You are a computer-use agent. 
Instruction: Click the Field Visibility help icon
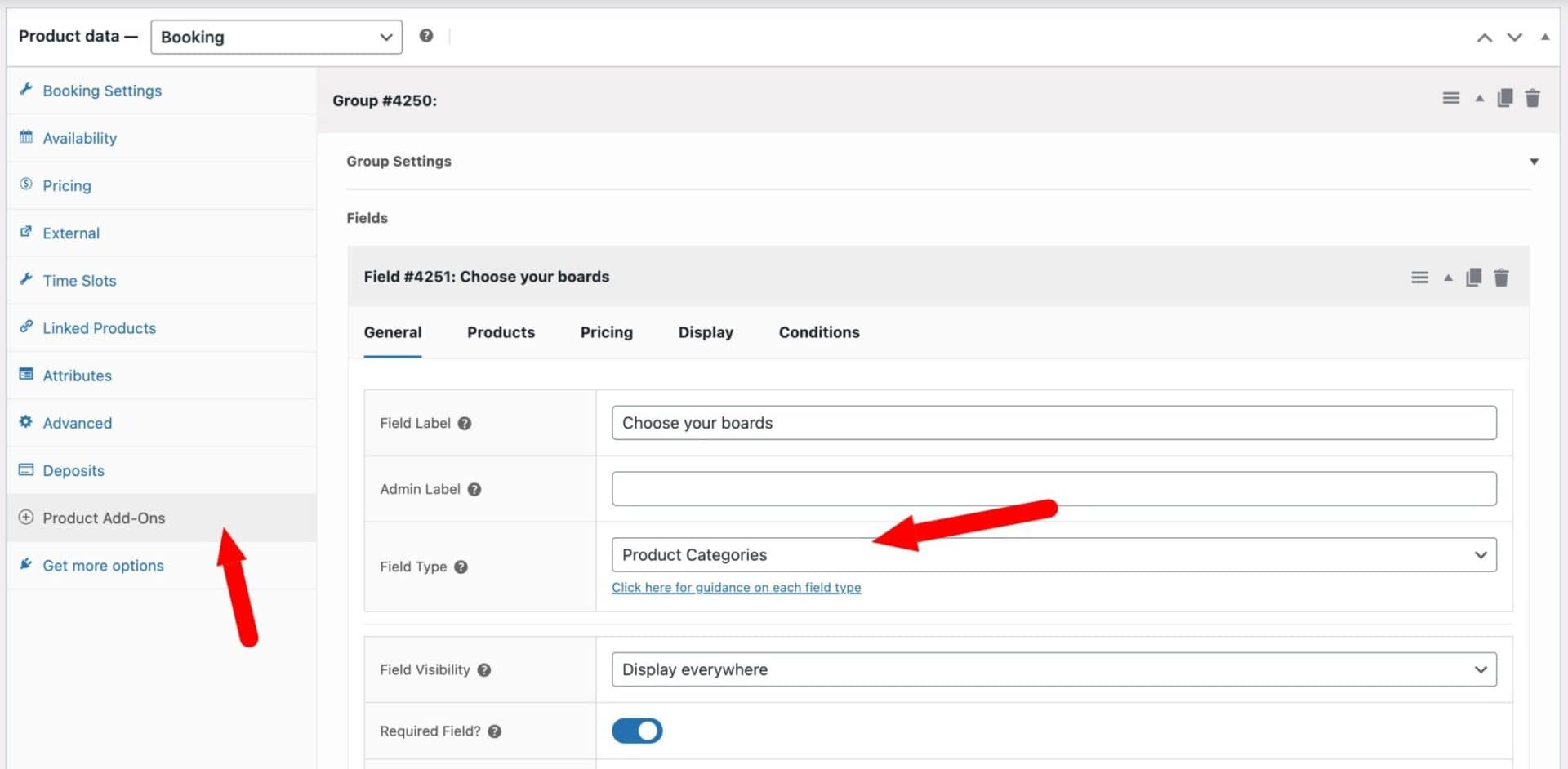(x=484, y=670)
